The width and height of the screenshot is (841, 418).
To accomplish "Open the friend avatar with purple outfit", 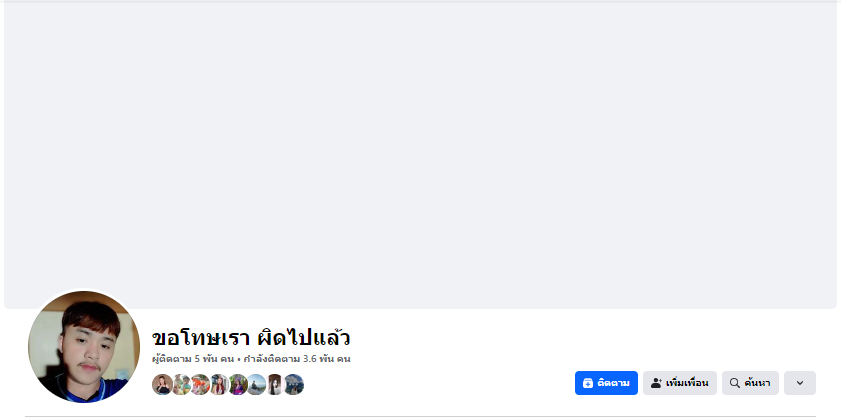I will click(237, 384).
